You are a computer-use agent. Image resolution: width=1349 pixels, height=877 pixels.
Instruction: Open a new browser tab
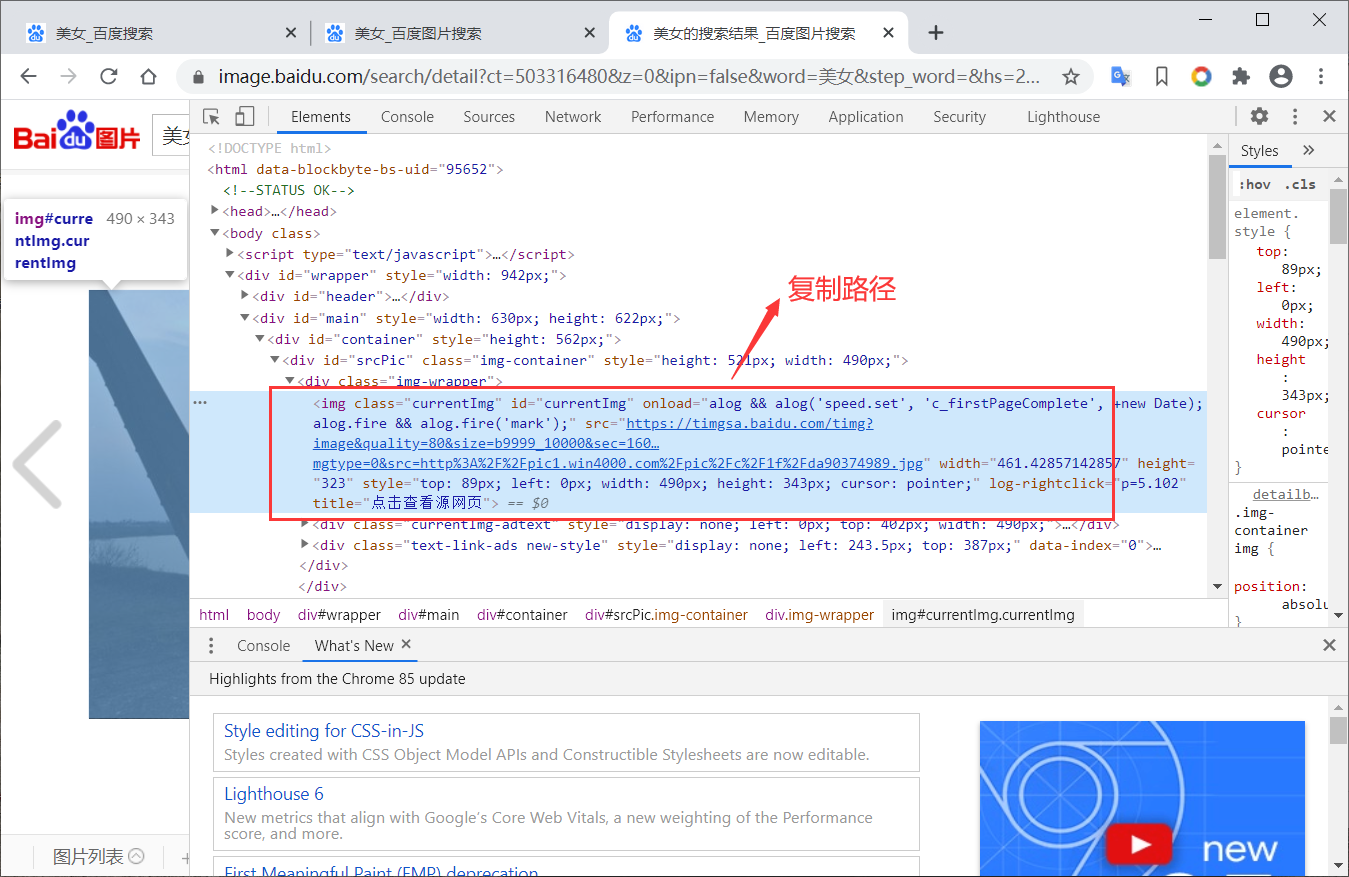click(936, 33)
